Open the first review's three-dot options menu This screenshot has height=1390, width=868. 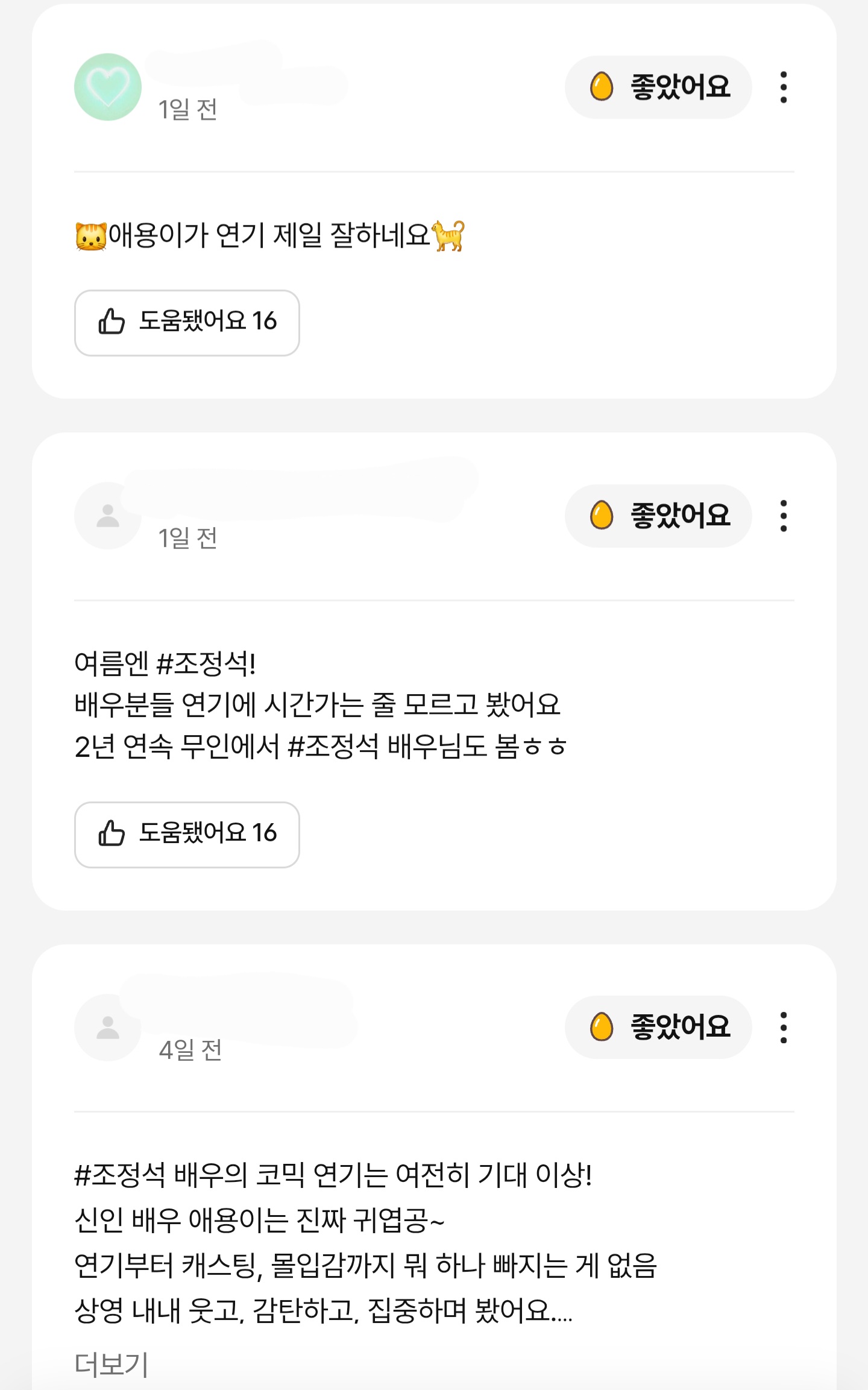(x=783, y=87)
